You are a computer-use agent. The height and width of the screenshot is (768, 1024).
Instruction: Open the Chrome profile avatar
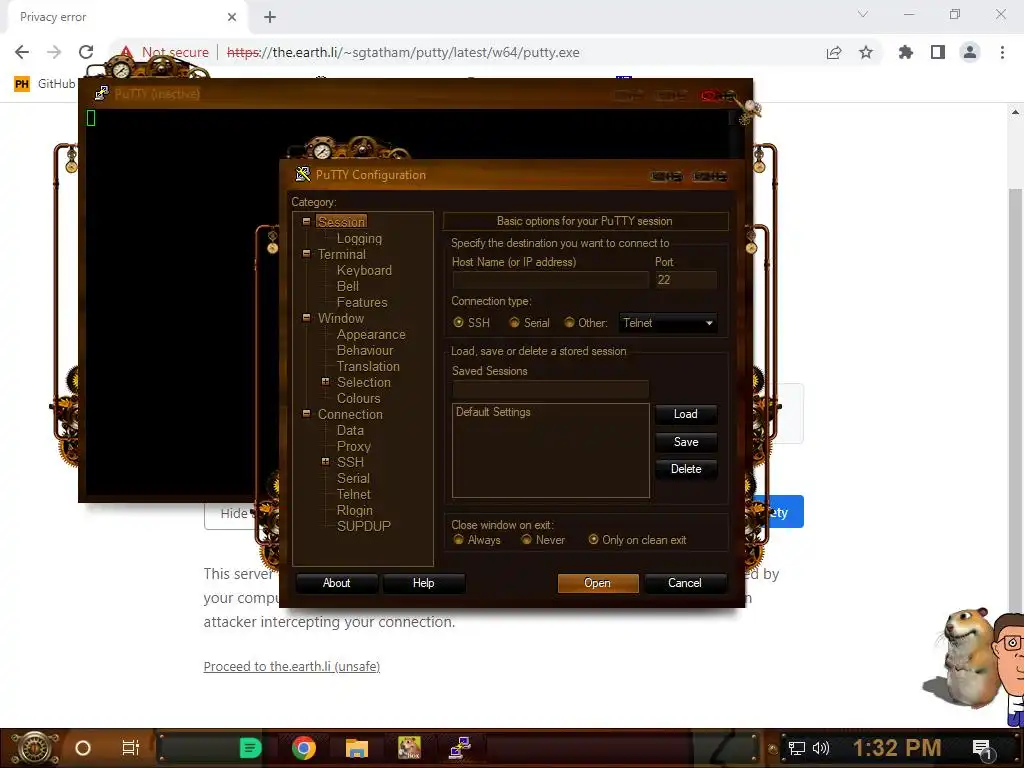tap(970, 52)
